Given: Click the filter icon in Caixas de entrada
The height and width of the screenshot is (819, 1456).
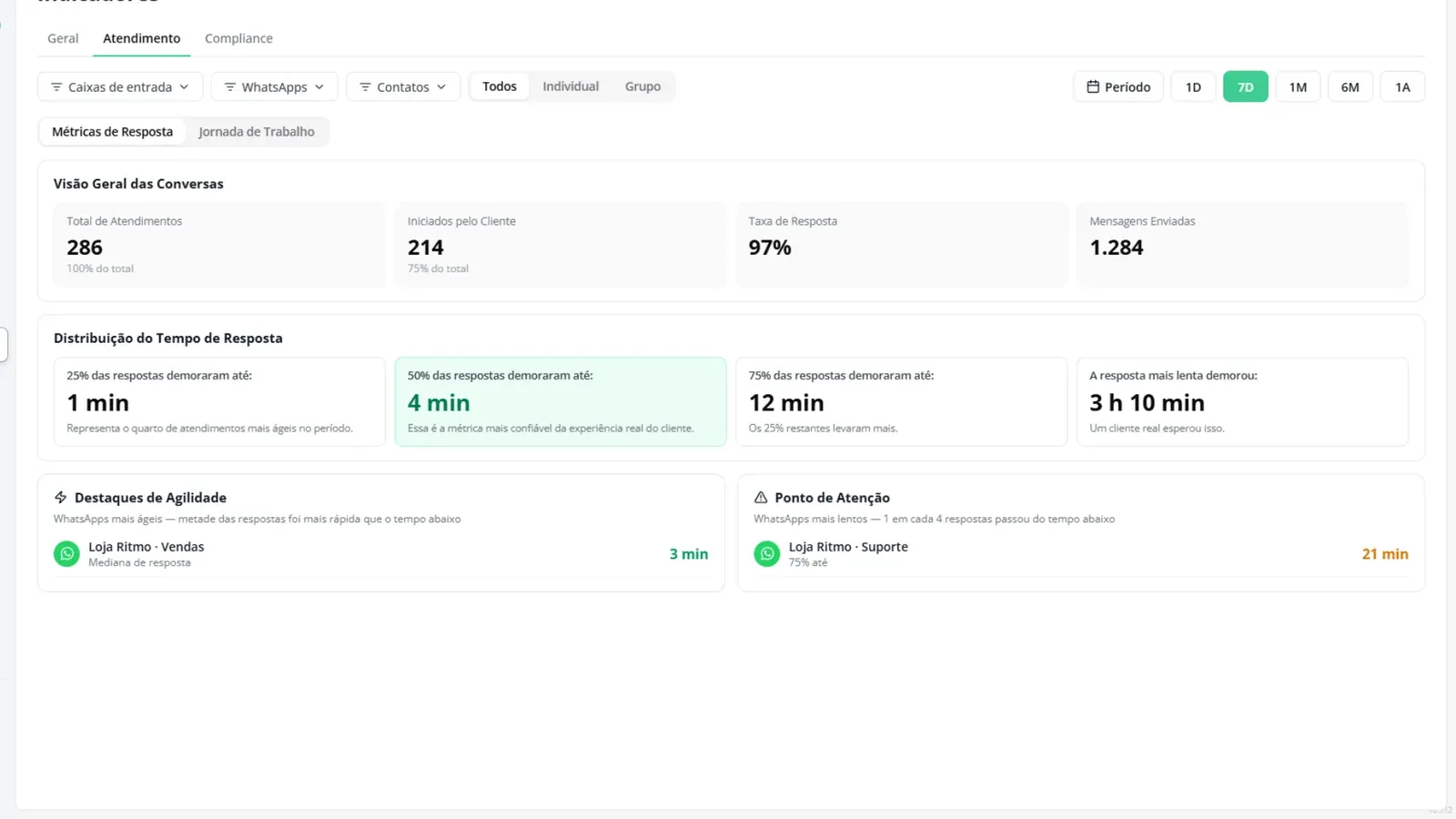Looking at the screenshot, I should (56, 87).
